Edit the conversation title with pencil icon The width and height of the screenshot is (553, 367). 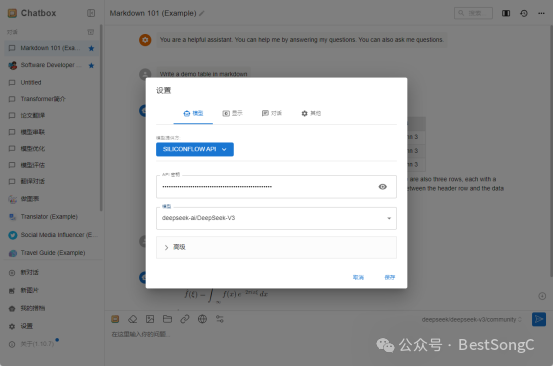click(202, 13)
